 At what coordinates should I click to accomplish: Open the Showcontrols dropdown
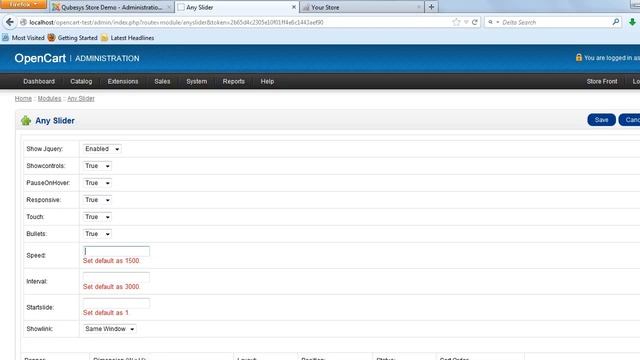(x=97, y=166)
